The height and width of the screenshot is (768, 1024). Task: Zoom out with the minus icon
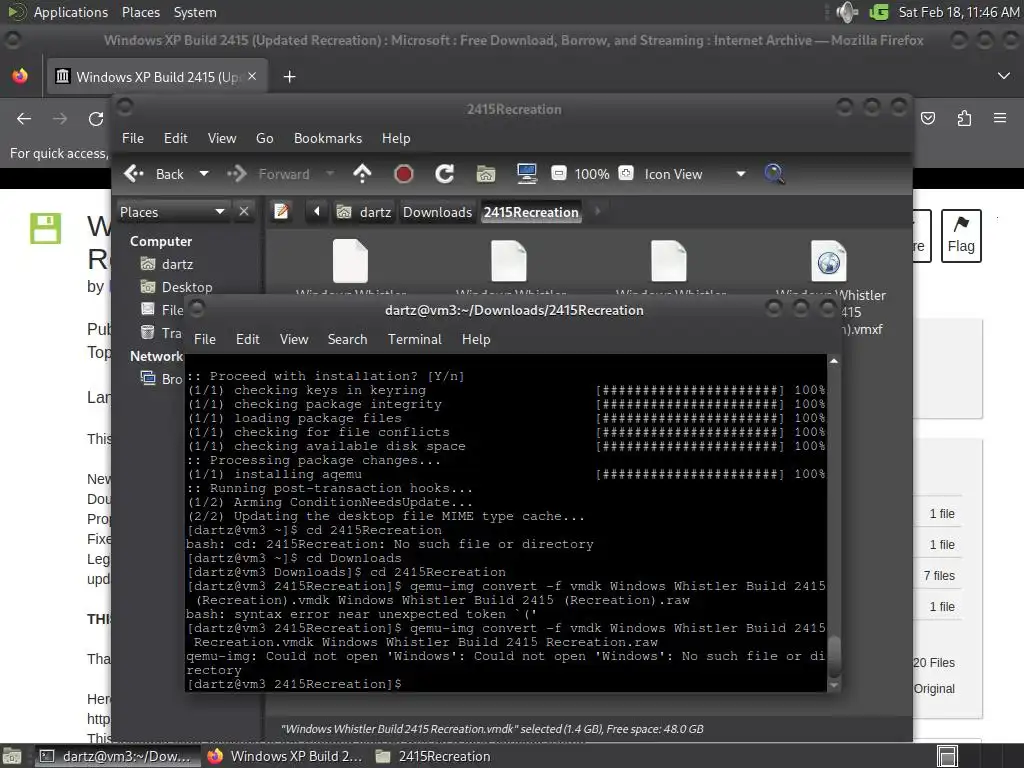[559, 174]
